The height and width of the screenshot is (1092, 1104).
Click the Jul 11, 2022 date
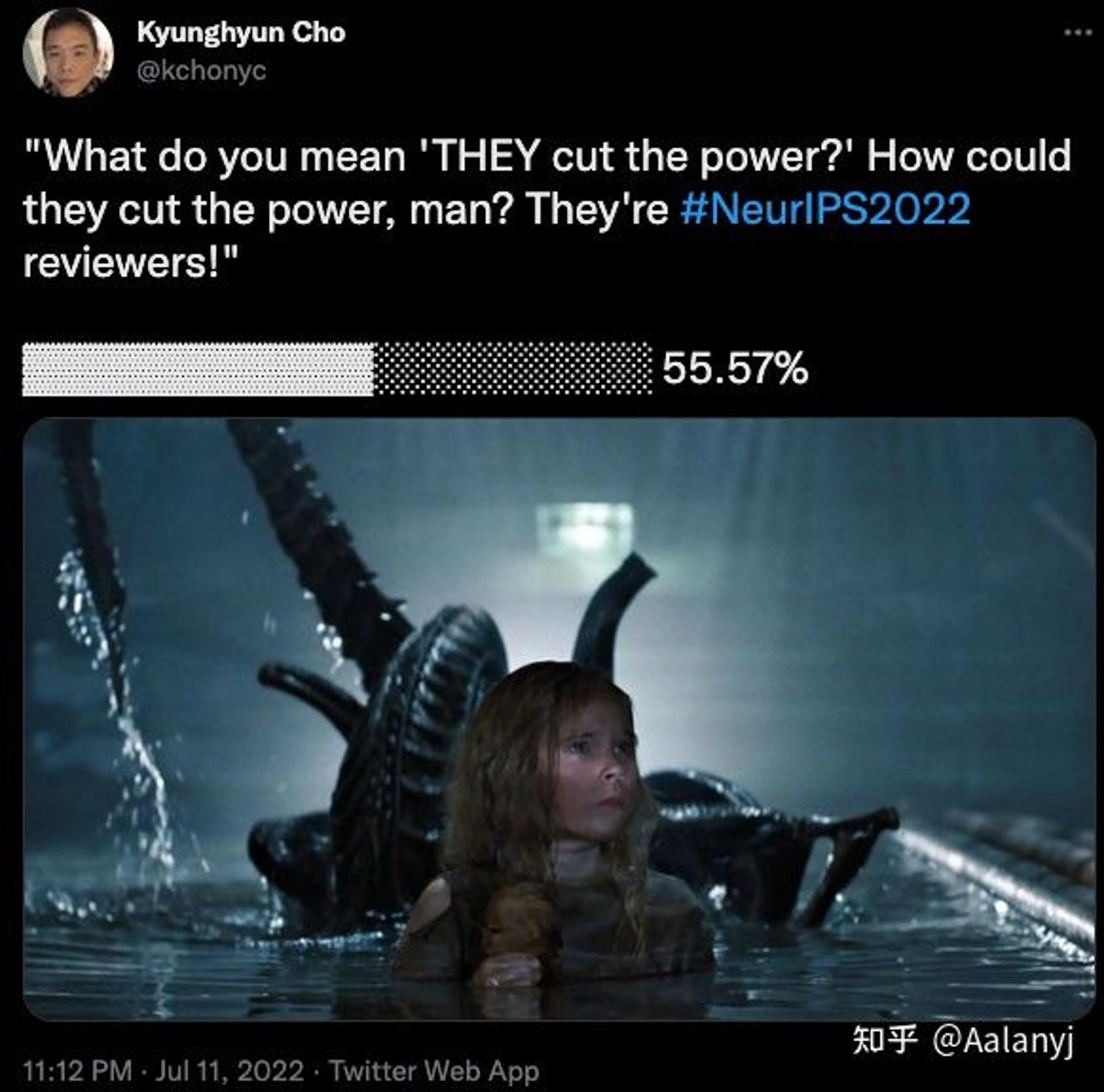229,1071
